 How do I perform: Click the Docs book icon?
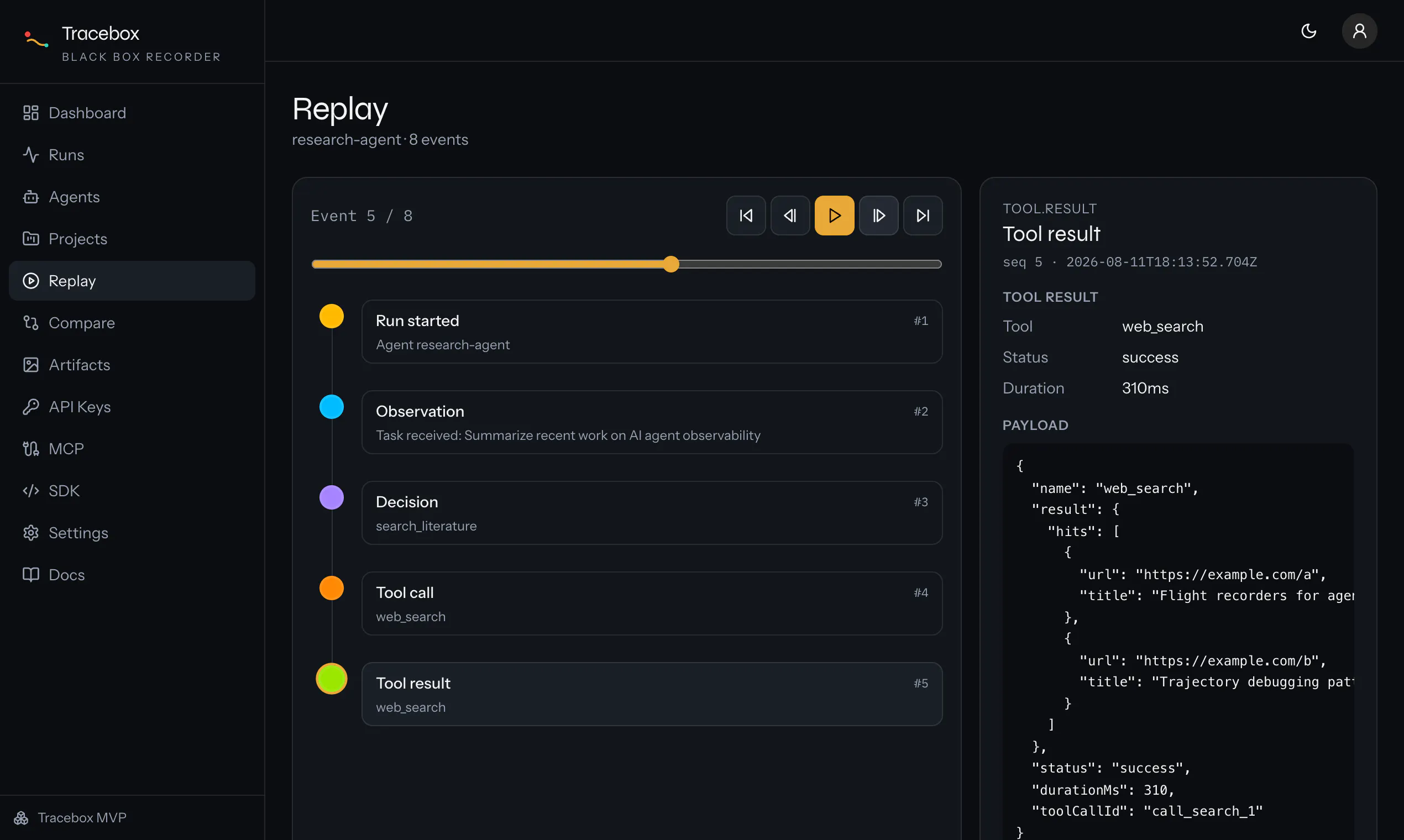[30, 575]
